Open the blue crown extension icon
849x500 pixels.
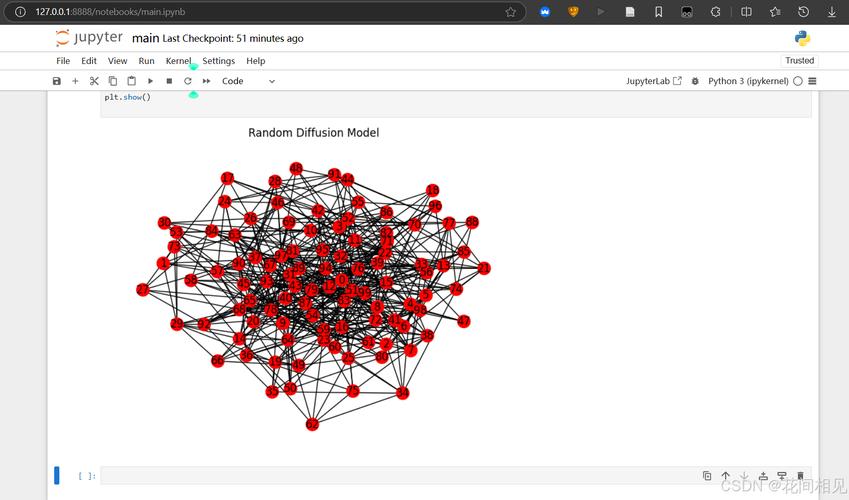point(545,11)
